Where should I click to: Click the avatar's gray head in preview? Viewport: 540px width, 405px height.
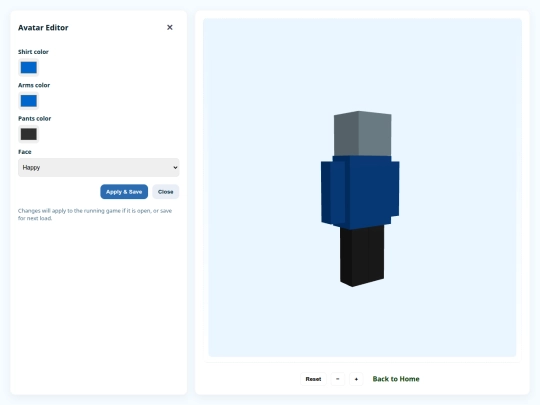coord(362,134)
